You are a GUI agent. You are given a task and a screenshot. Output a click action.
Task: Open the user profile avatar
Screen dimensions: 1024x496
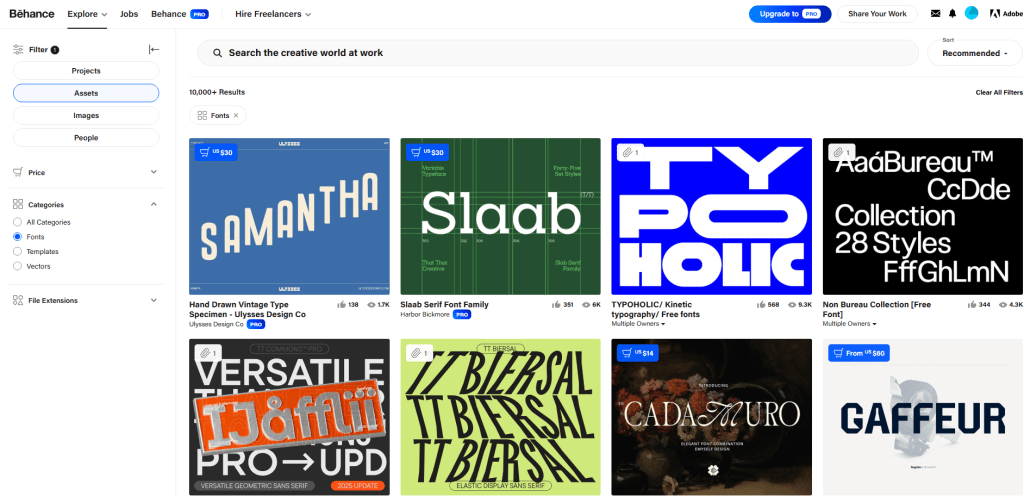[x=972, y=13]
